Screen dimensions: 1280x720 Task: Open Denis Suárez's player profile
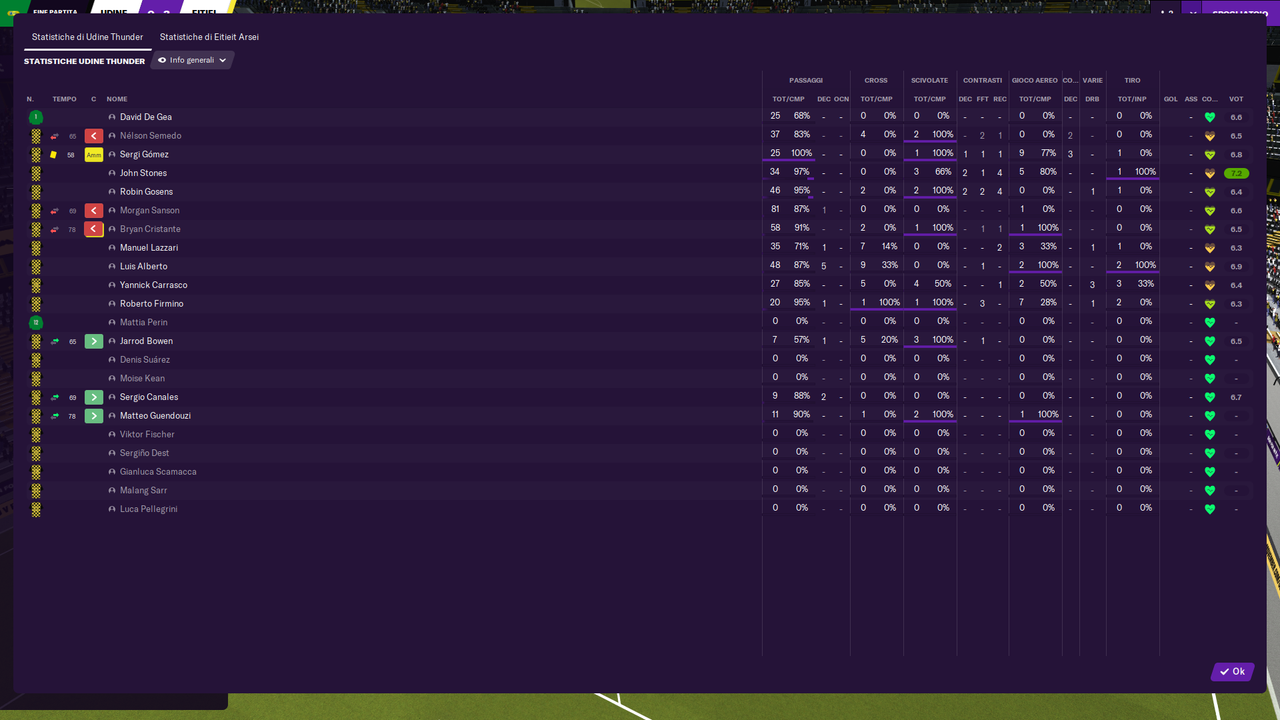coord(145,360)
